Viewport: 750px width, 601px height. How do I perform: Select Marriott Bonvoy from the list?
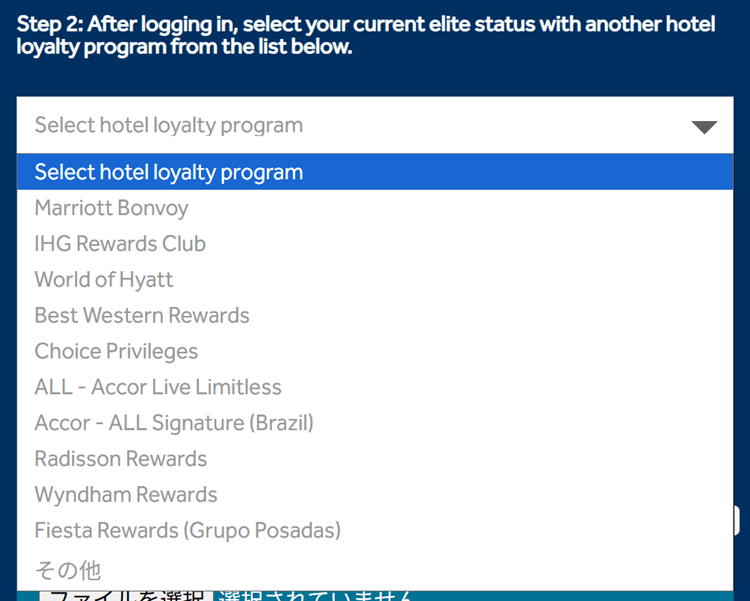(x=112, y=208)
